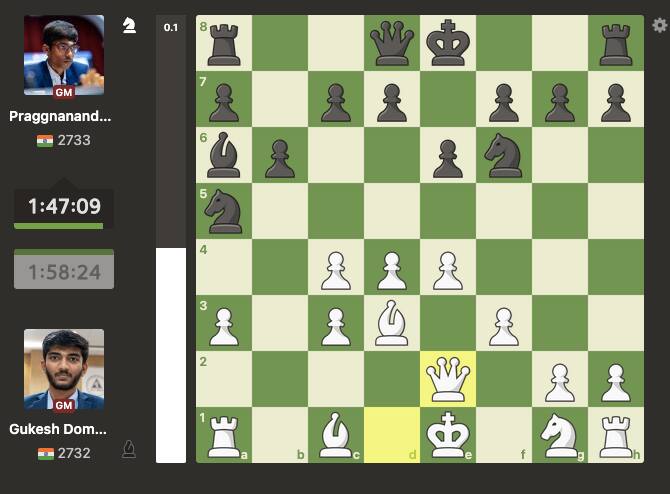Select the black king on e8
This screenshot has width=670, height=494.
coord(448,43)
